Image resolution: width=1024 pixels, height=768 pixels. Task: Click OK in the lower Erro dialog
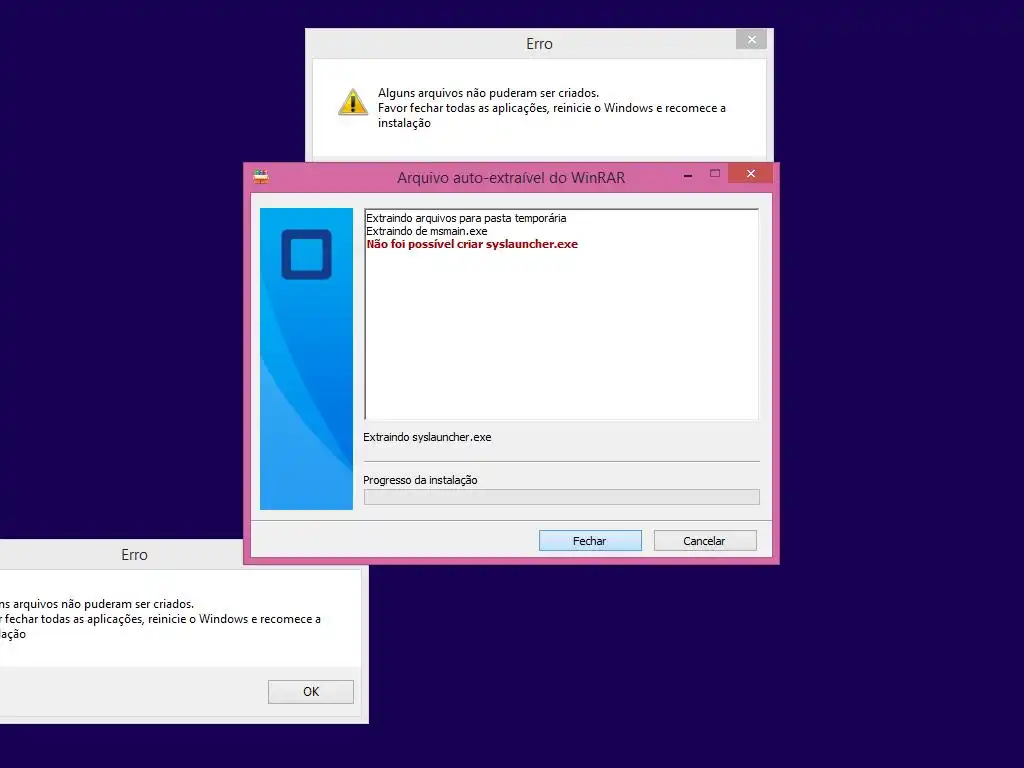[x=311, y=692]
